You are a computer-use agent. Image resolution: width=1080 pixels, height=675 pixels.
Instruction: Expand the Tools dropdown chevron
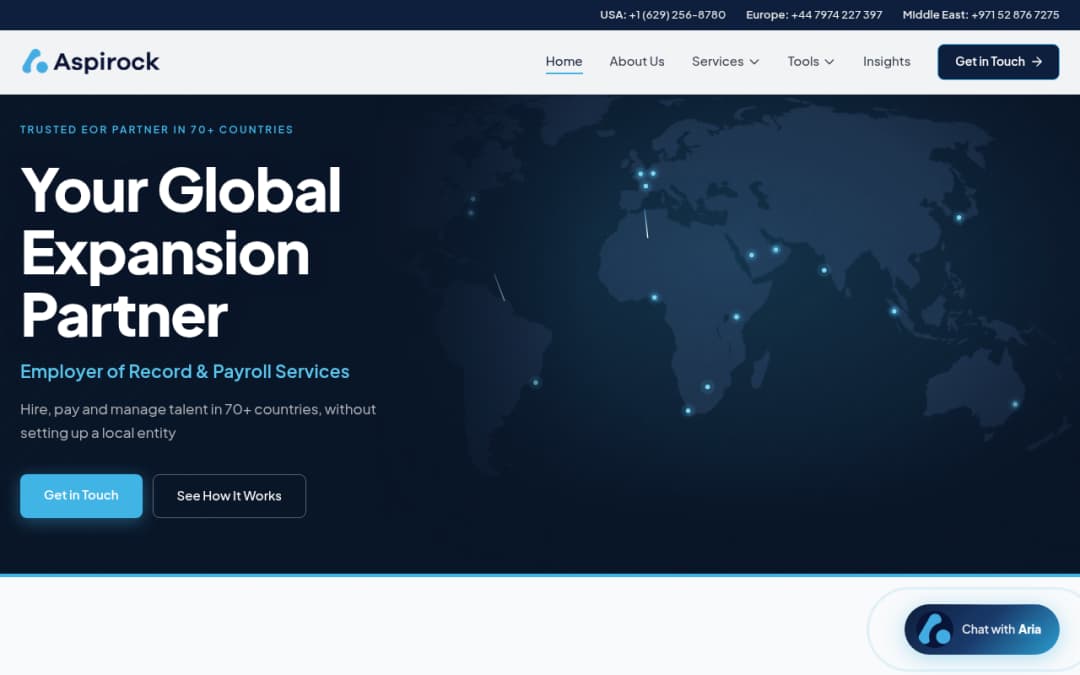[829, 62]
